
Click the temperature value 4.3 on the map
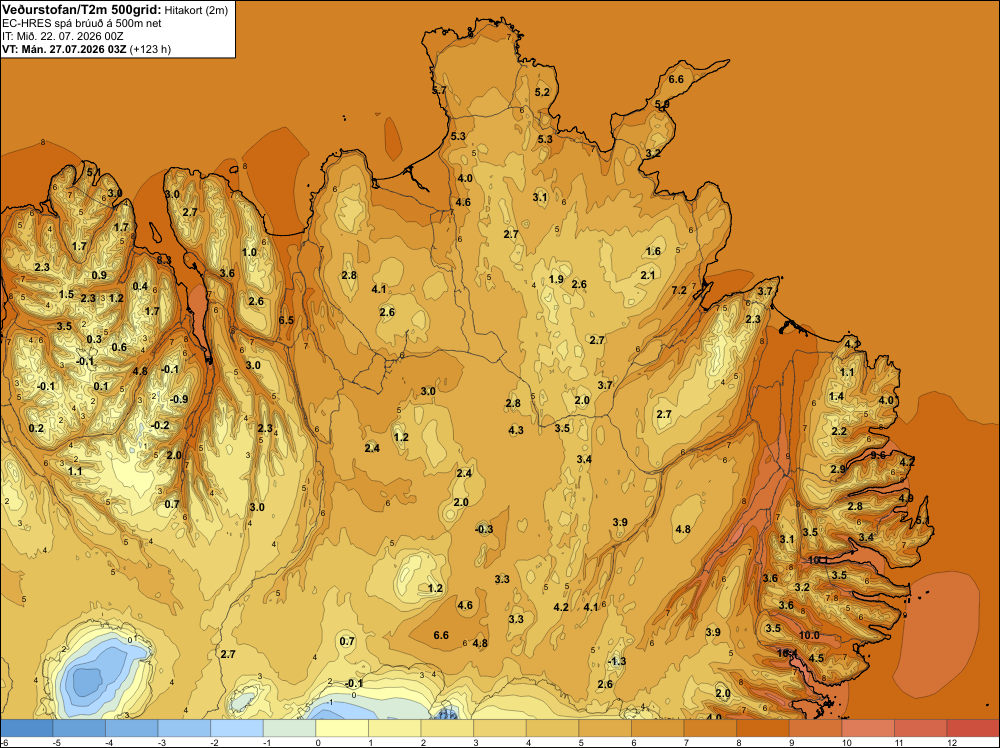pos(516,430)
